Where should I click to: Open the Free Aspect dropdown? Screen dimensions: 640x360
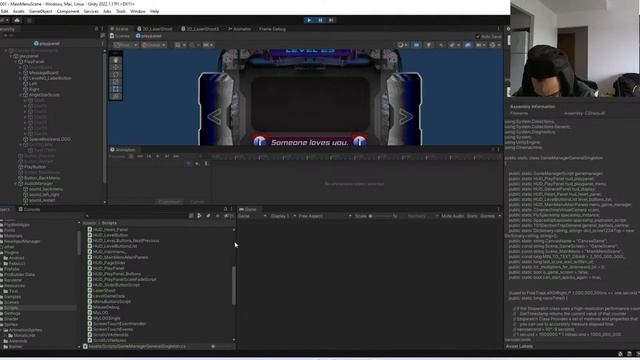coord(325,216)
